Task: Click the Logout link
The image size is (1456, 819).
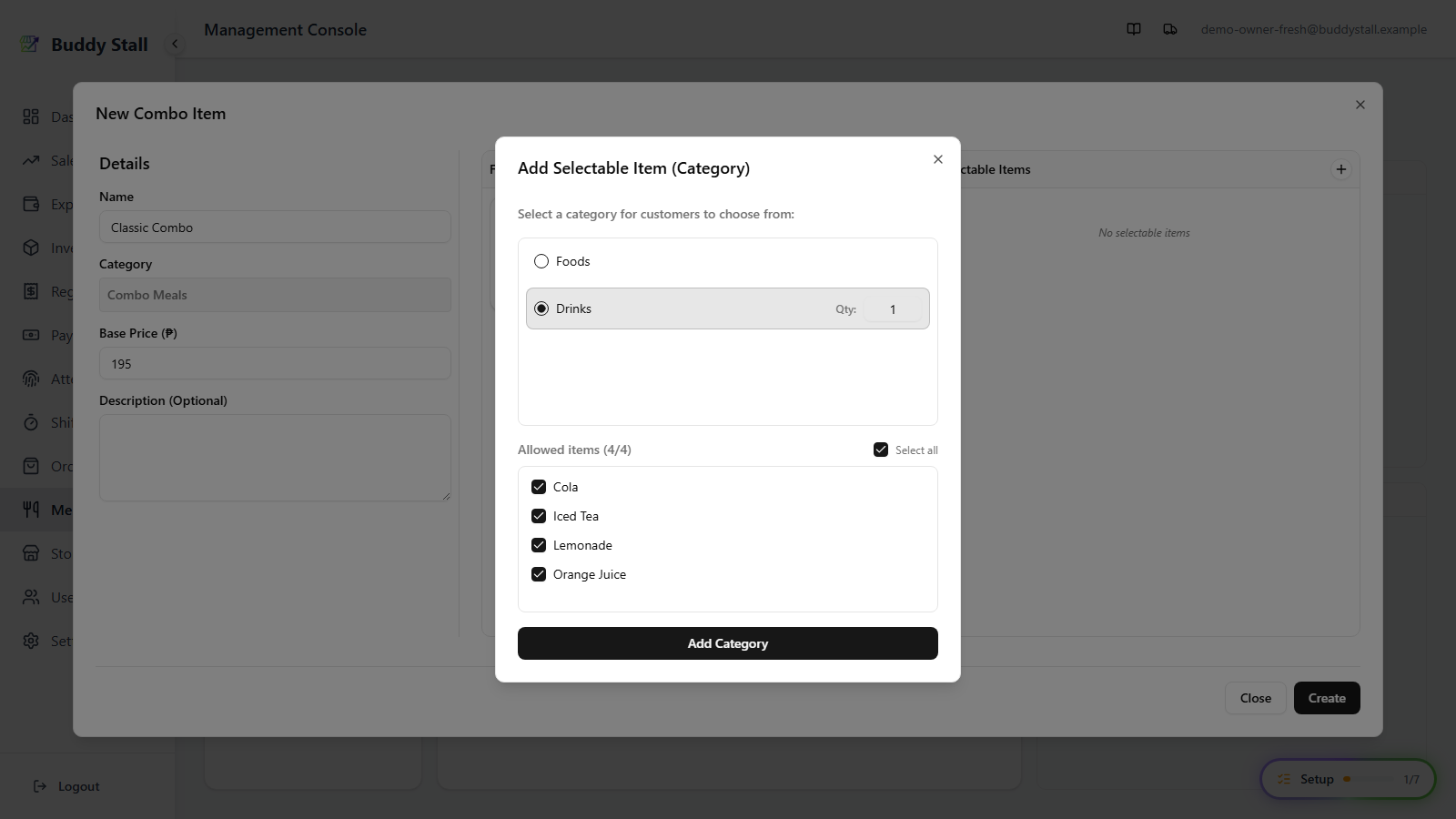Action: point(66,786)
